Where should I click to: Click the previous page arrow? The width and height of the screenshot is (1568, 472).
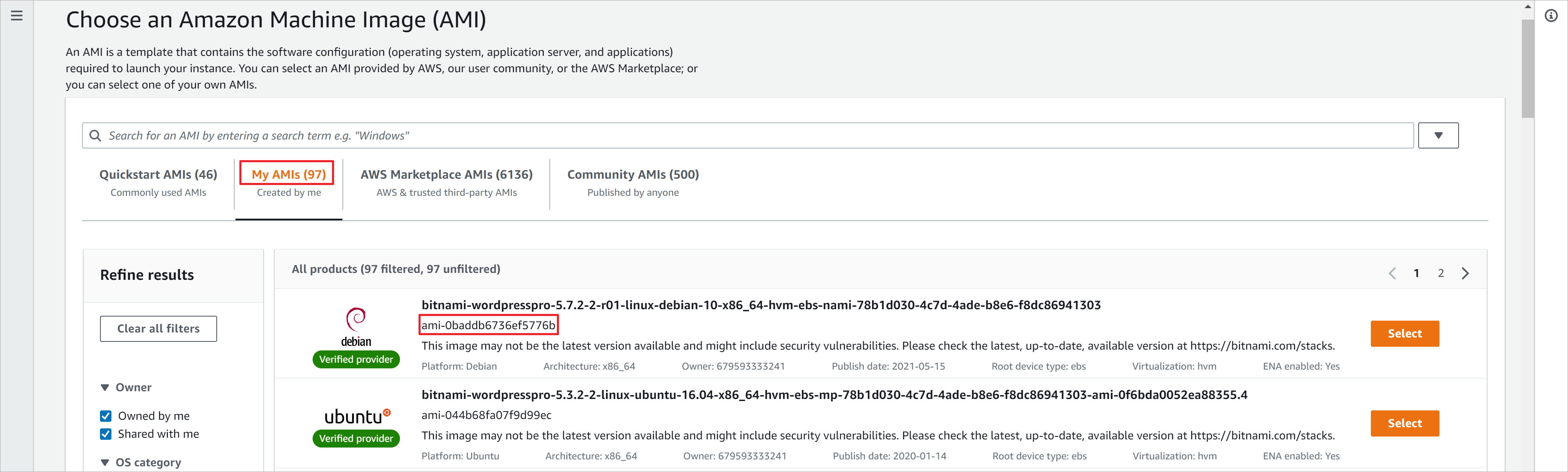[1393, 273]
